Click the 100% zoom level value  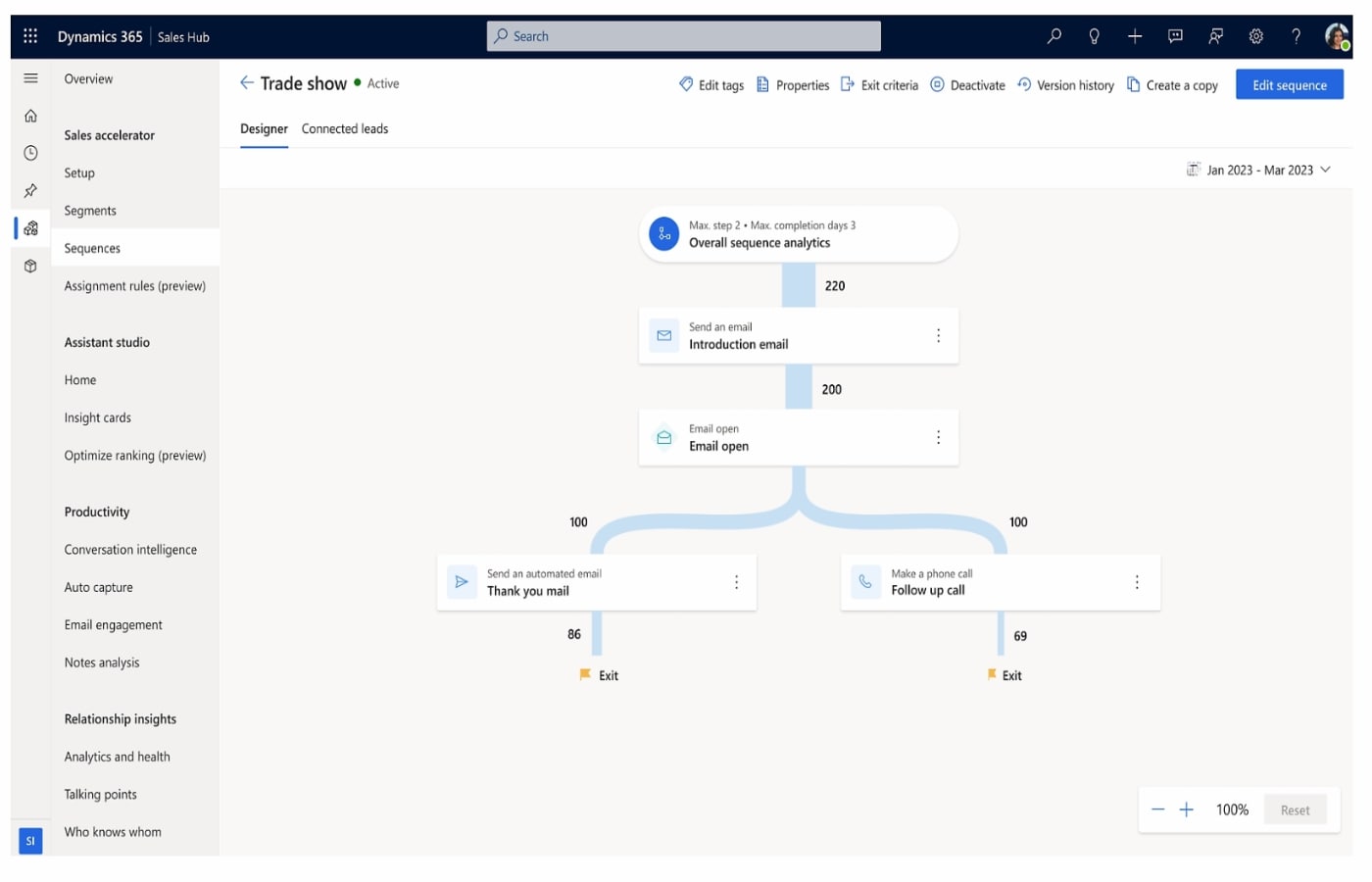pyautogui.click(x=1232, y=809)
